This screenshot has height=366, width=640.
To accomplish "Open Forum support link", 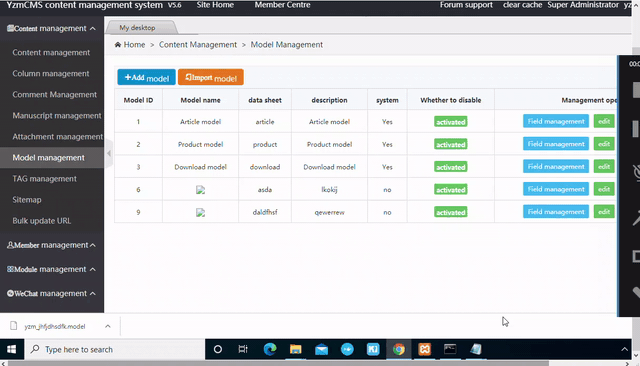I will 466,5.
